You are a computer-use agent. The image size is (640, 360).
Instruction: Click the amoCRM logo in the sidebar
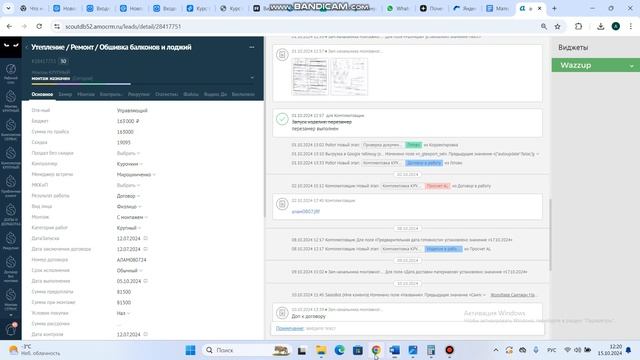(11, 45)
